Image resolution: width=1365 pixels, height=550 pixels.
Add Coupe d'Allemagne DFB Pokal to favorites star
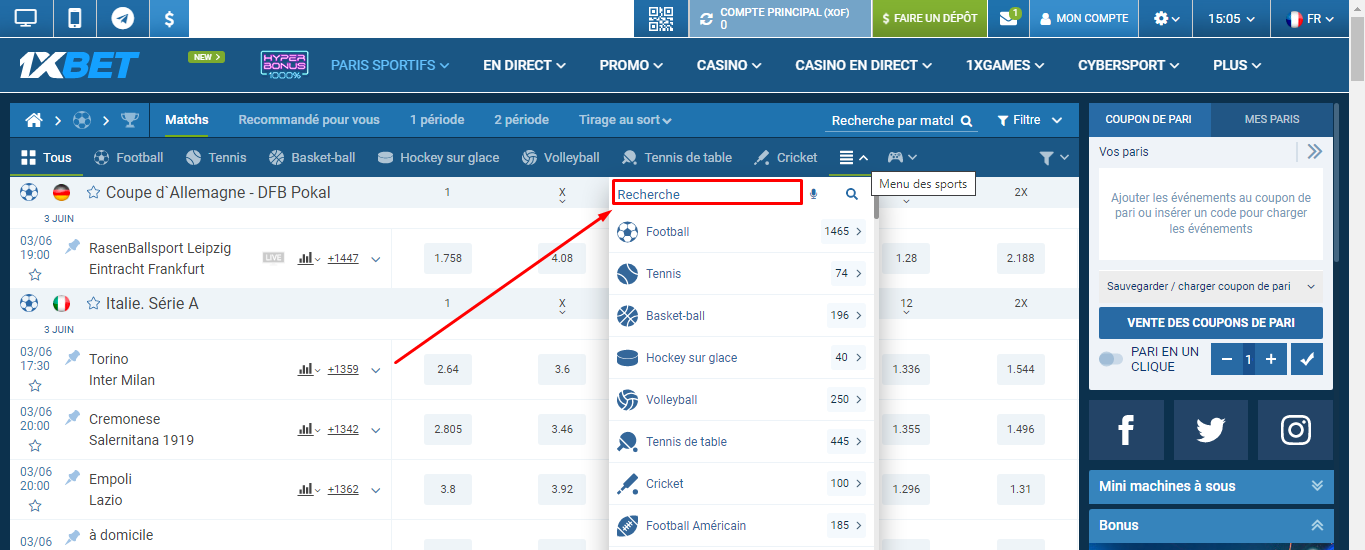(93, 192)
